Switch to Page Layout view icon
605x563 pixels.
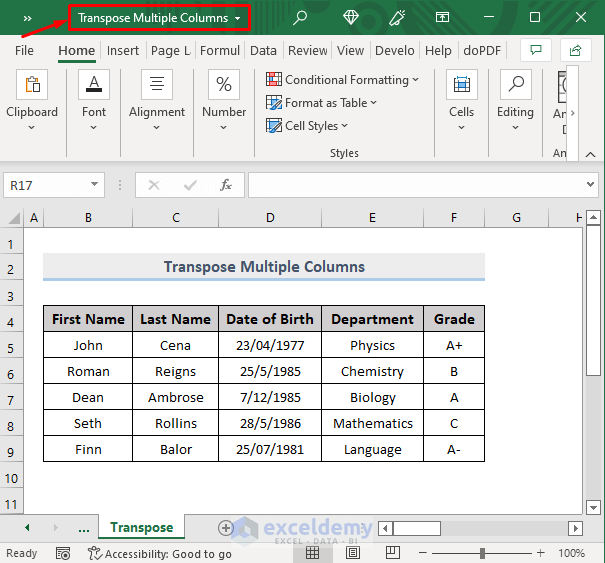(x=353, y=553)
